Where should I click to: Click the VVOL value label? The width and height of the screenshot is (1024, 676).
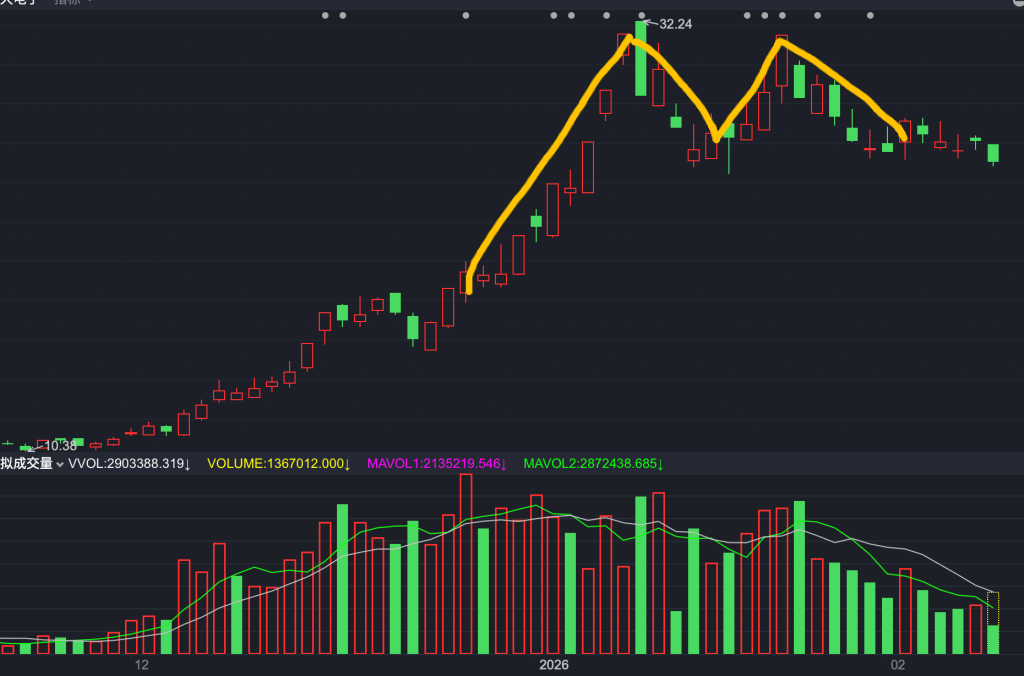click(x=129, y=464)
